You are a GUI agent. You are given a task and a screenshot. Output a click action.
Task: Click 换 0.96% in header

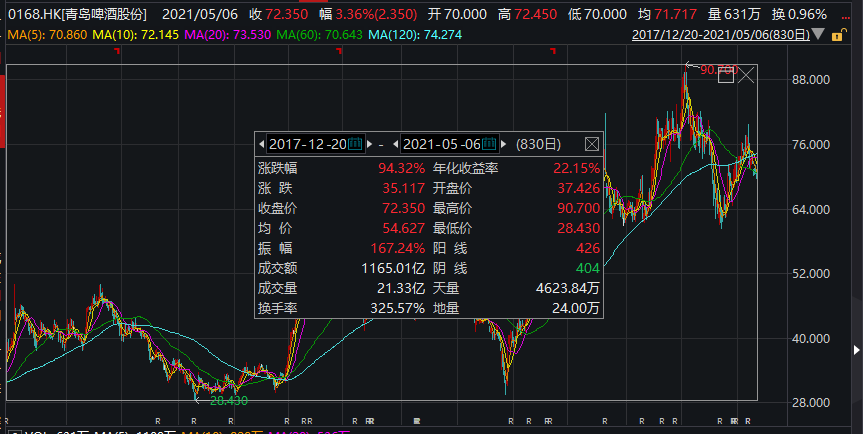coord(799,14)
